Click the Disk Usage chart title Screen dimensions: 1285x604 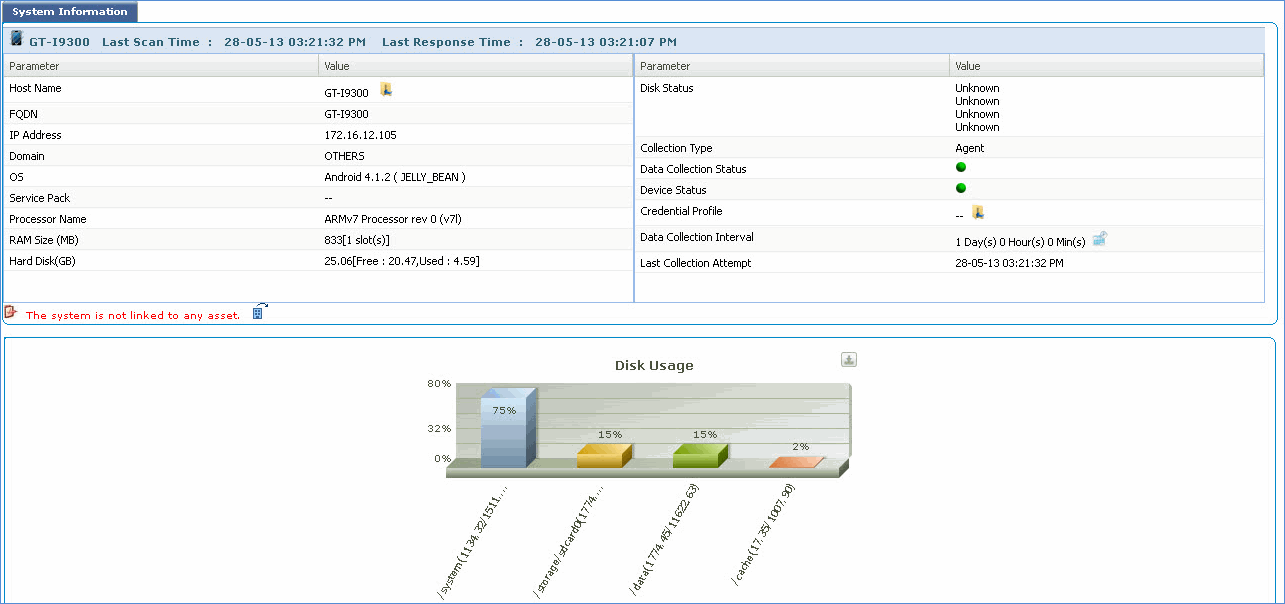[x=653, y=366]
